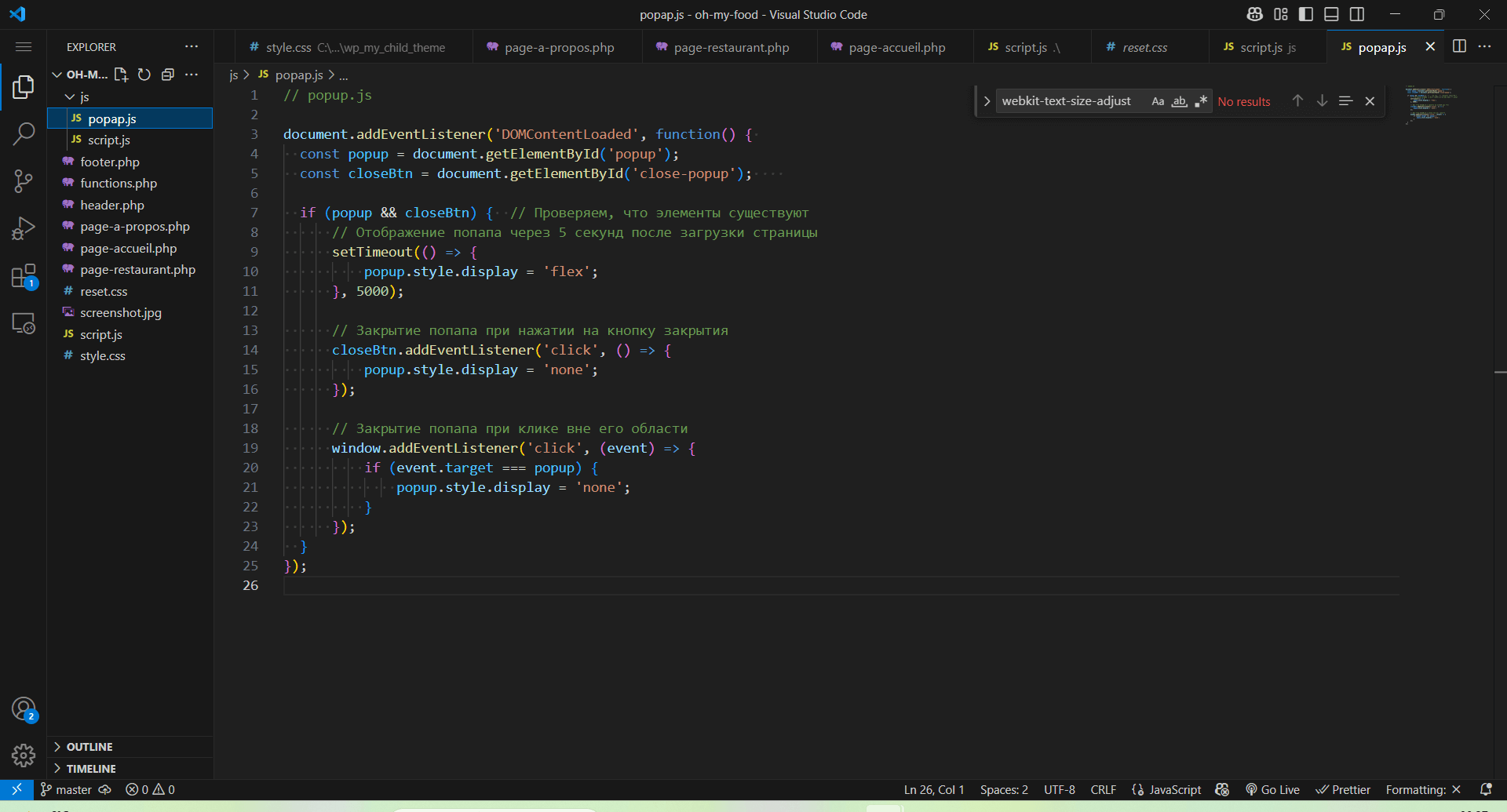Refresh the explorer file tree
Viewport: 1507px width, 812px height.
point(144,75)
